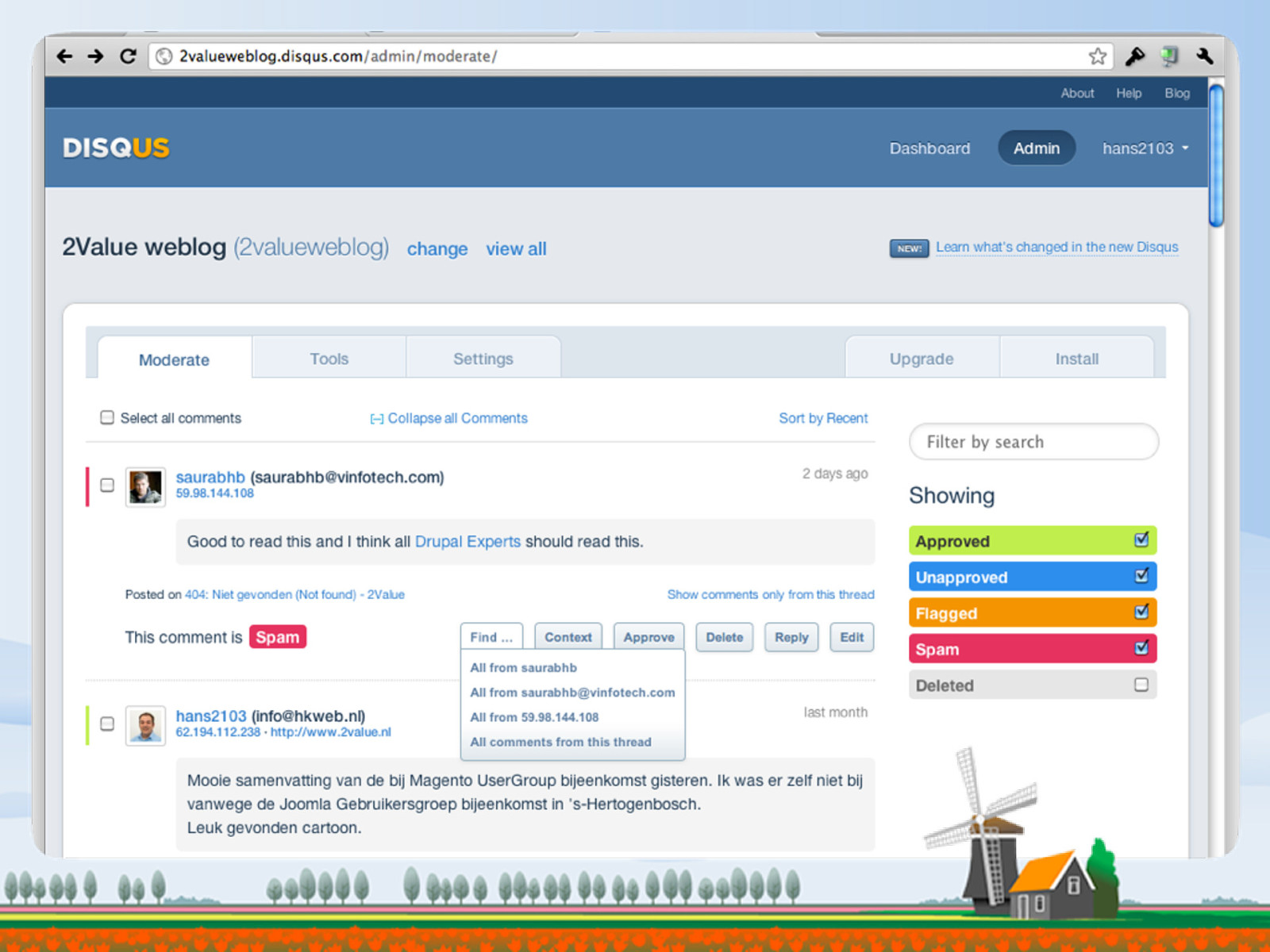Go forward with the browser forward arrow
The height and width of the screenshot is (952, 1270).
pos(96,56)
